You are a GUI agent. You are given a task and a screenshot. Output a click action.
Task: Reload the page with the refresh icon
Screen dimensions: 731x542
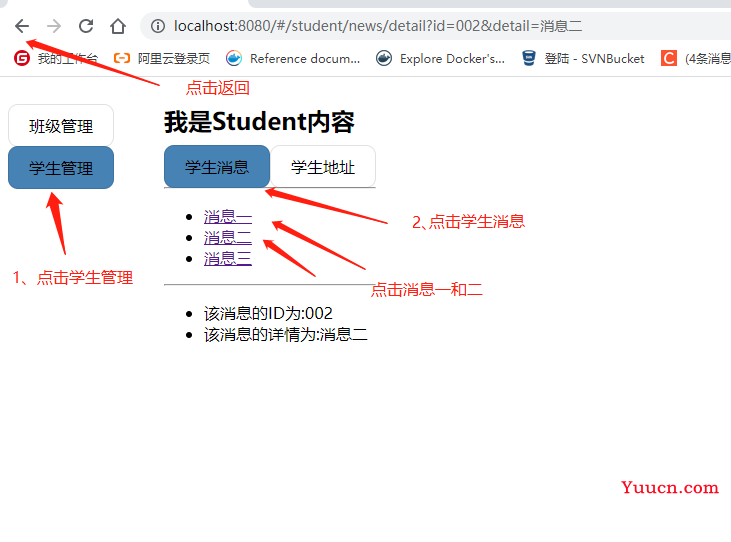86,26
